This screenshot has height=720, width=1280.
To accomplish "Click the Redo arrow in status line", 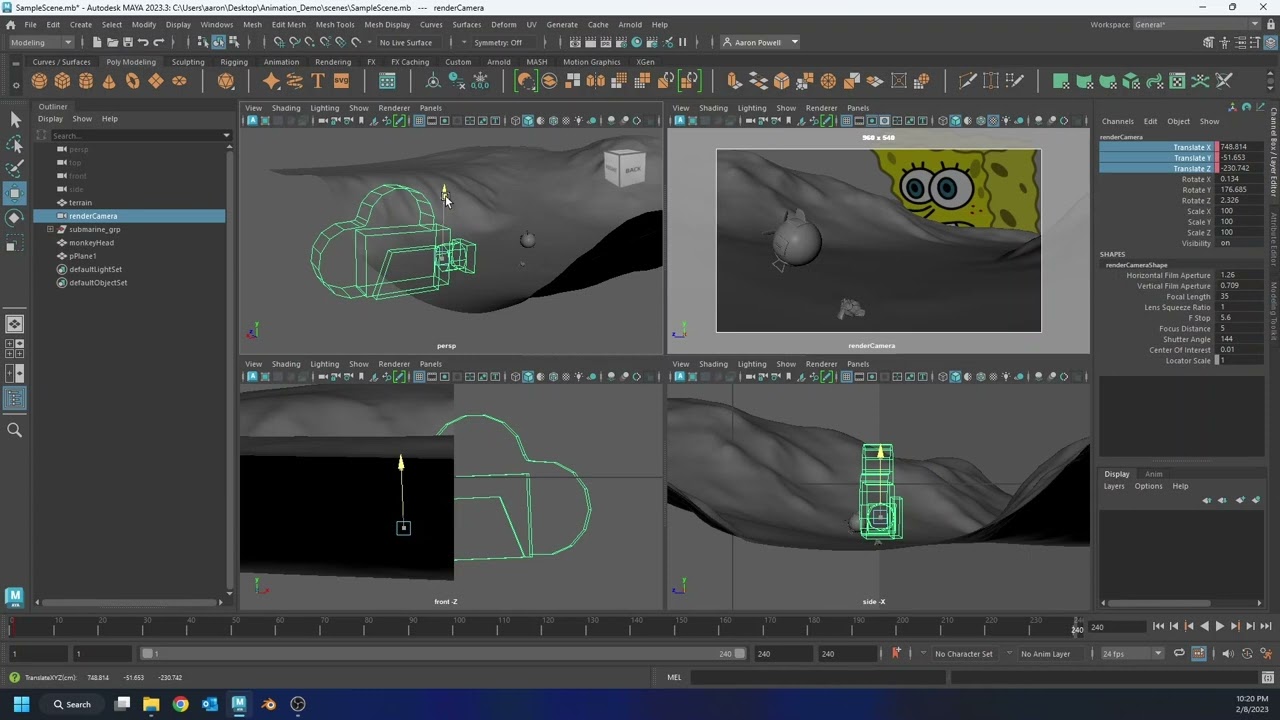I will point(158,42).
